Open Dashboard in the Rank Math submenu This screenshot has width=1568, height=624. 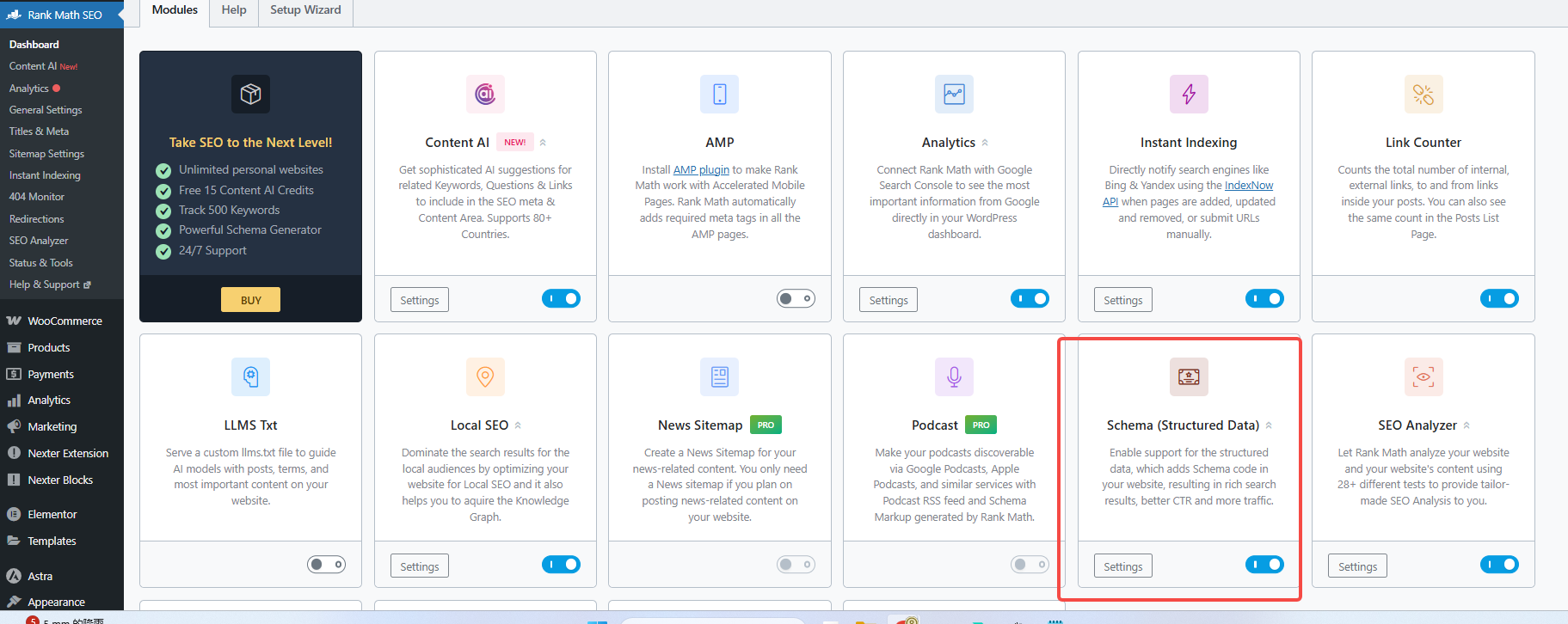34,45
